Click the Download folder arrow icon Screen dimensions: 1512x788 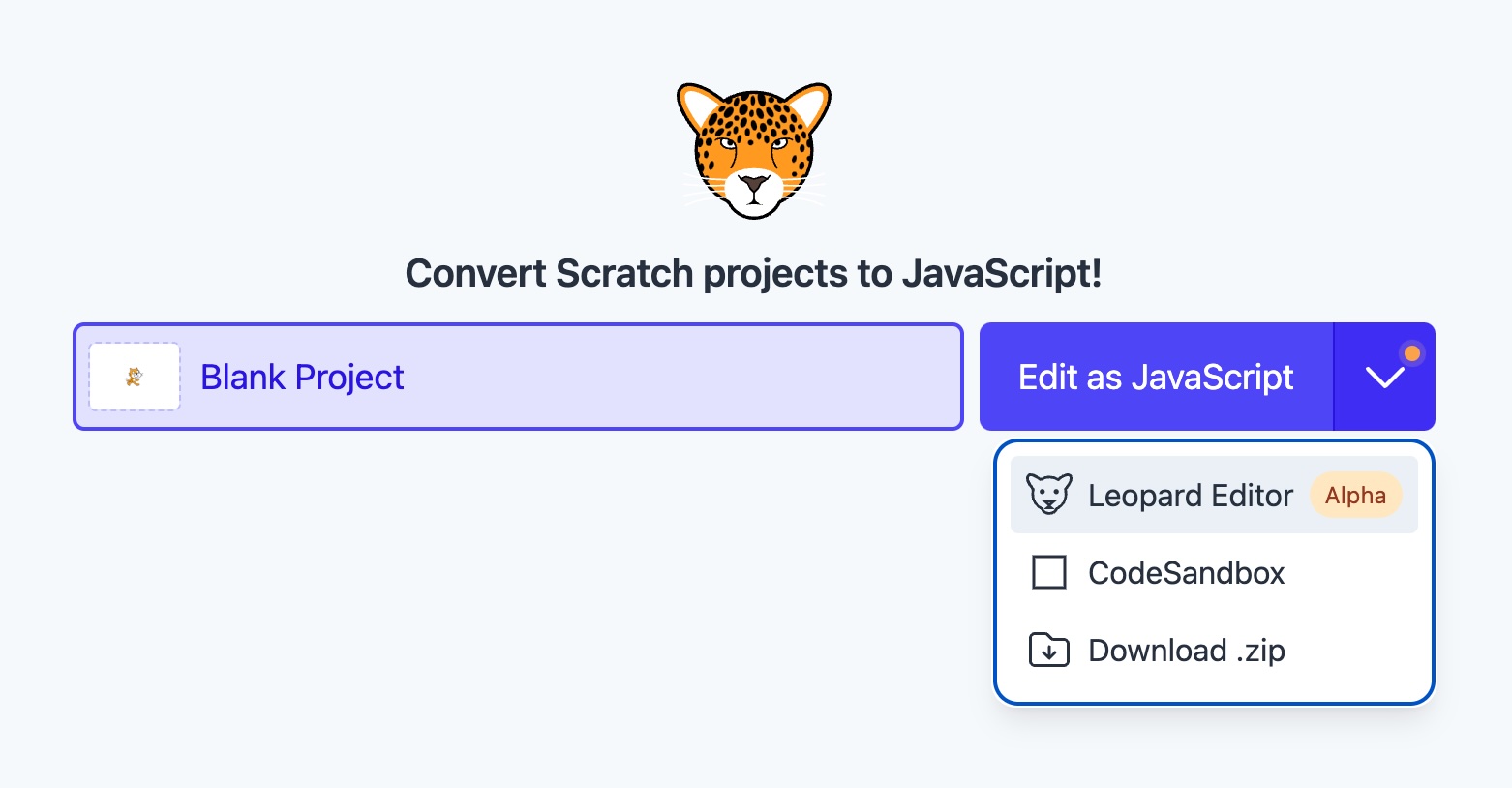[x=1049, y=651]
